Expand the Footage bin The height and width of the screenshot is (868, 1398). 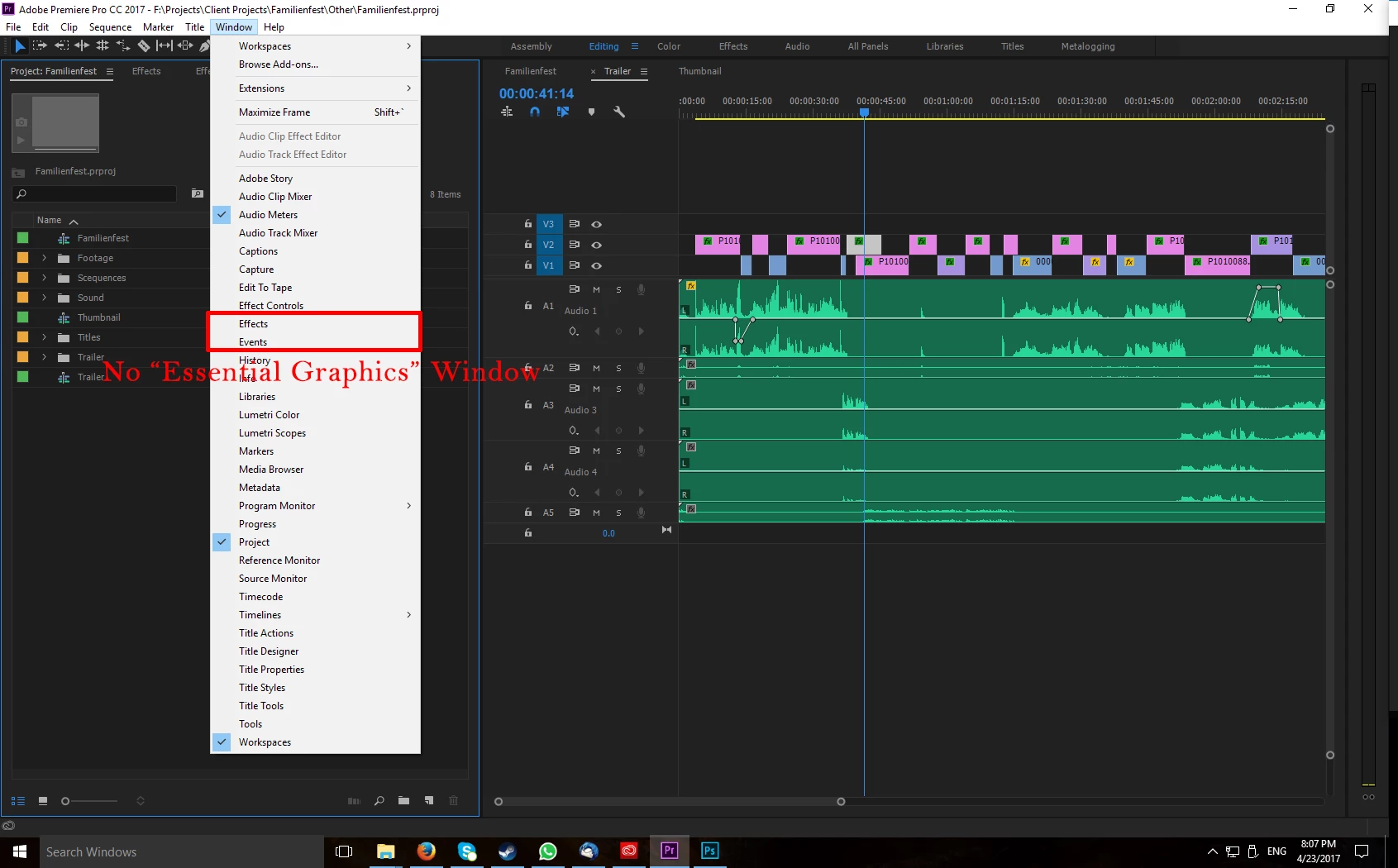(45, 258)
